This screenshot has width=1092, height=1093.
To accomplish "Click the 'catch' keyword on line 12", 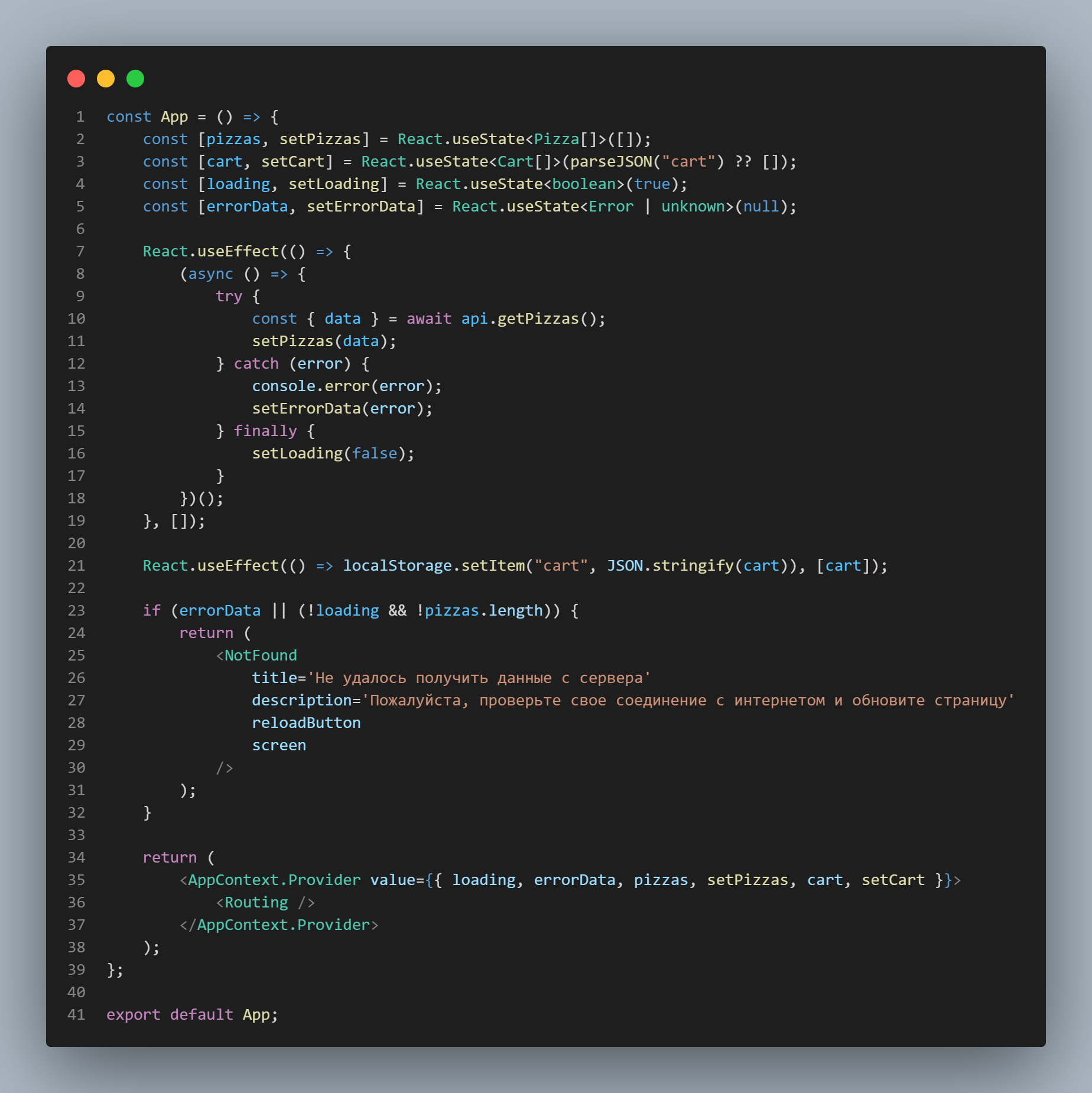I will 256,364.
